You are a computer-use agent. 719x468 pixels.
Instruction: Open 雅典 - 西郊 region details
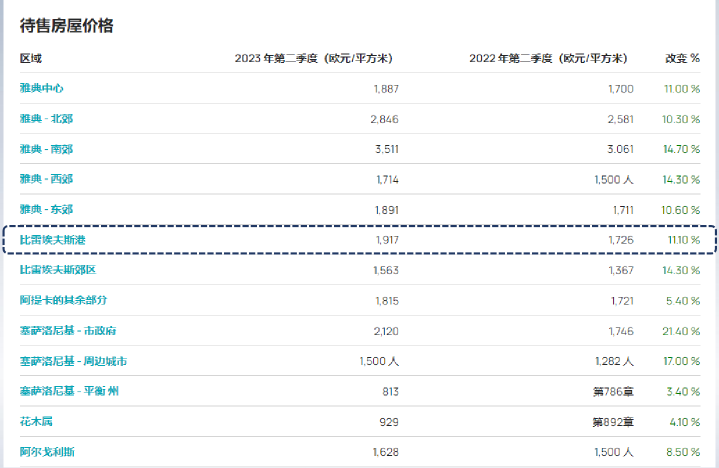(x=46, y=179)
